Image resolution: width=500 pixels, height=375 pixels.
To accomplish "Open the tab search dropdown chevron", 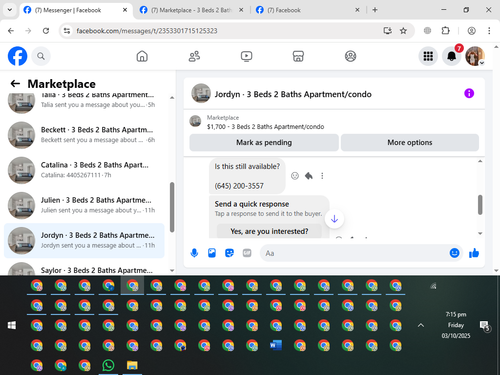I will click(x=10, y=10).
